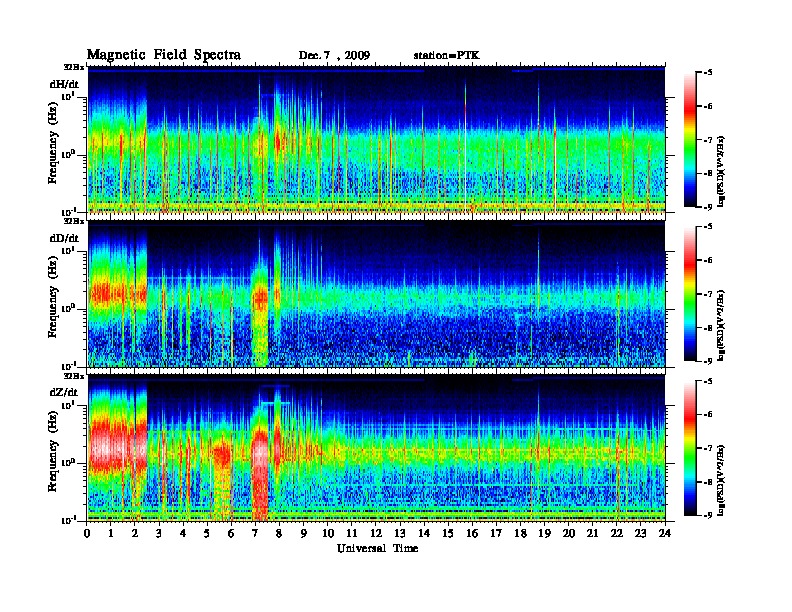Click the hour "17" tick label on the time axis

point(496,533)
